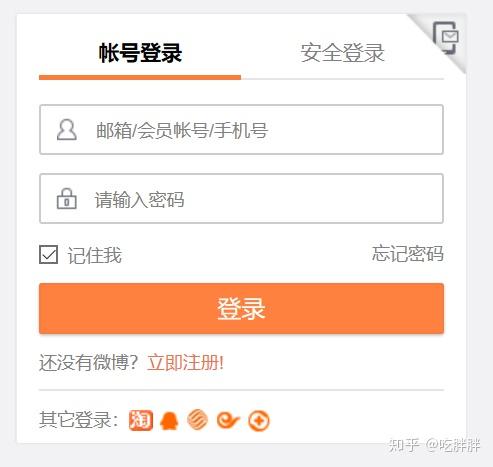
Task: Switch to the 安全登录 tab
Action: coord(342,53)
